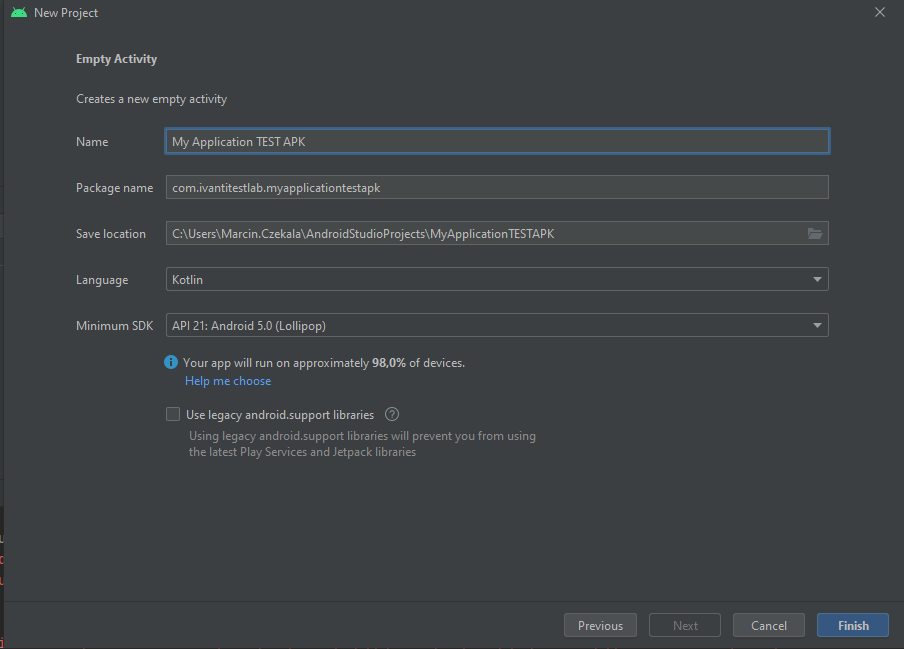
Task: Click the Previous button
Action: pyautogui.click(x=600, y=624)
